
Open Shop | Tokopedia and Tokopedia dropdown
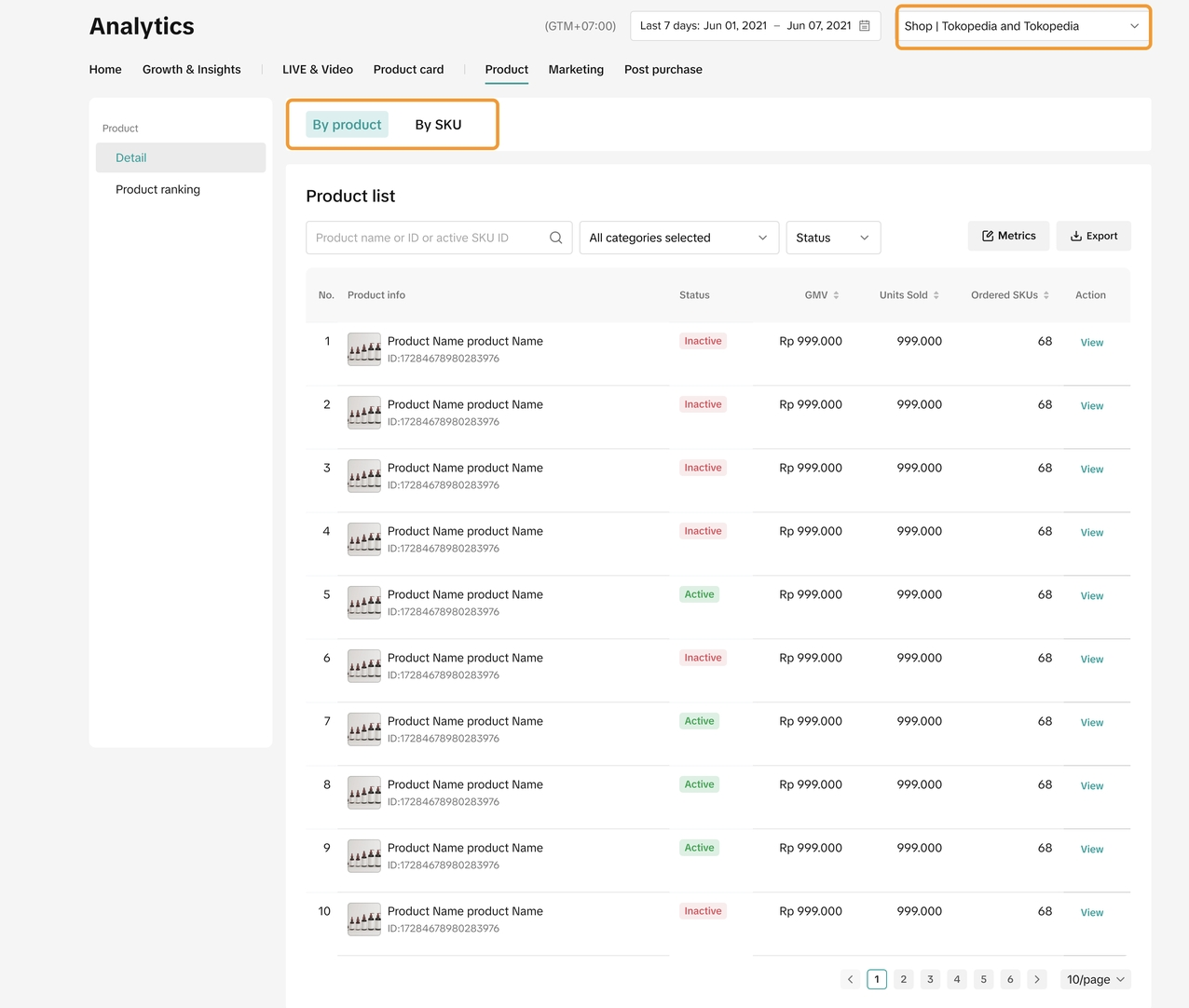[x=1022, y=26]
